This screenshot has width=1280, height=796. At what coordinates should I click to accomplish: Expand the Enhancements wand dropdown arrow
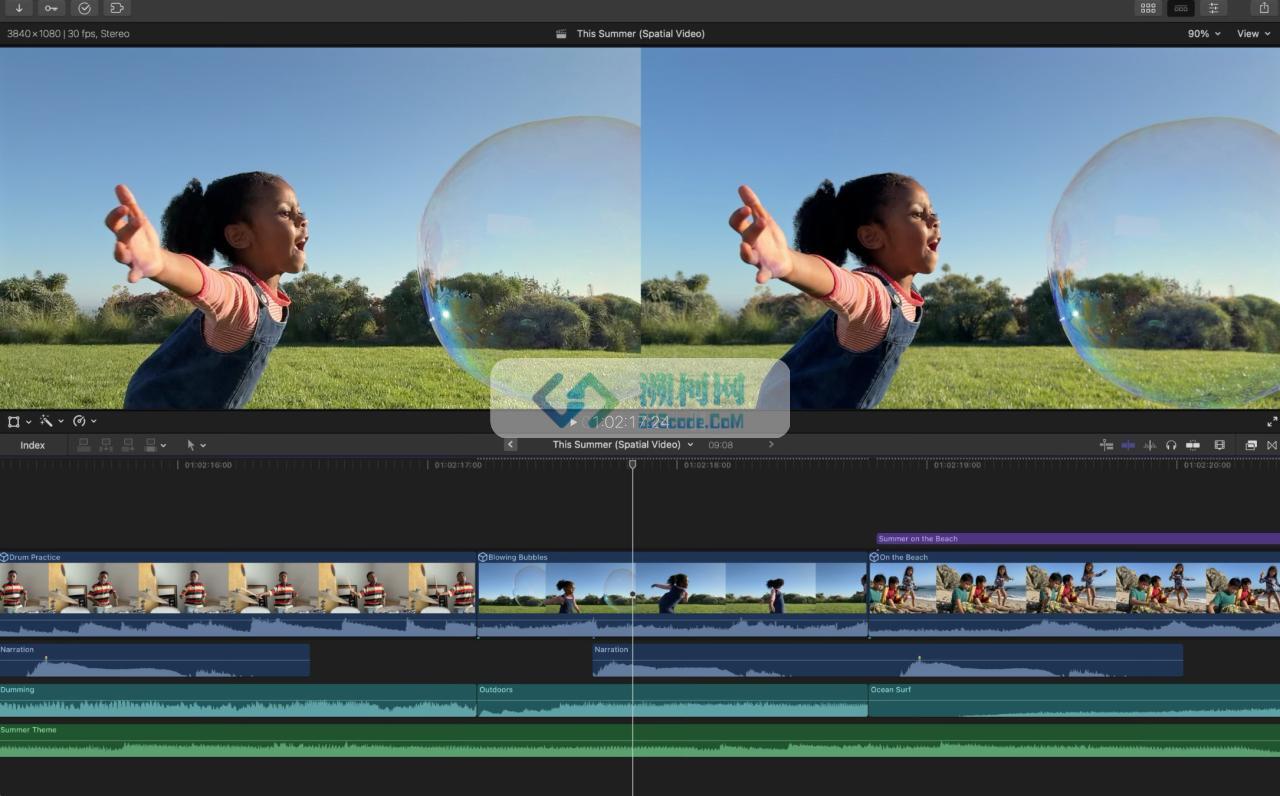coord(61,422)
